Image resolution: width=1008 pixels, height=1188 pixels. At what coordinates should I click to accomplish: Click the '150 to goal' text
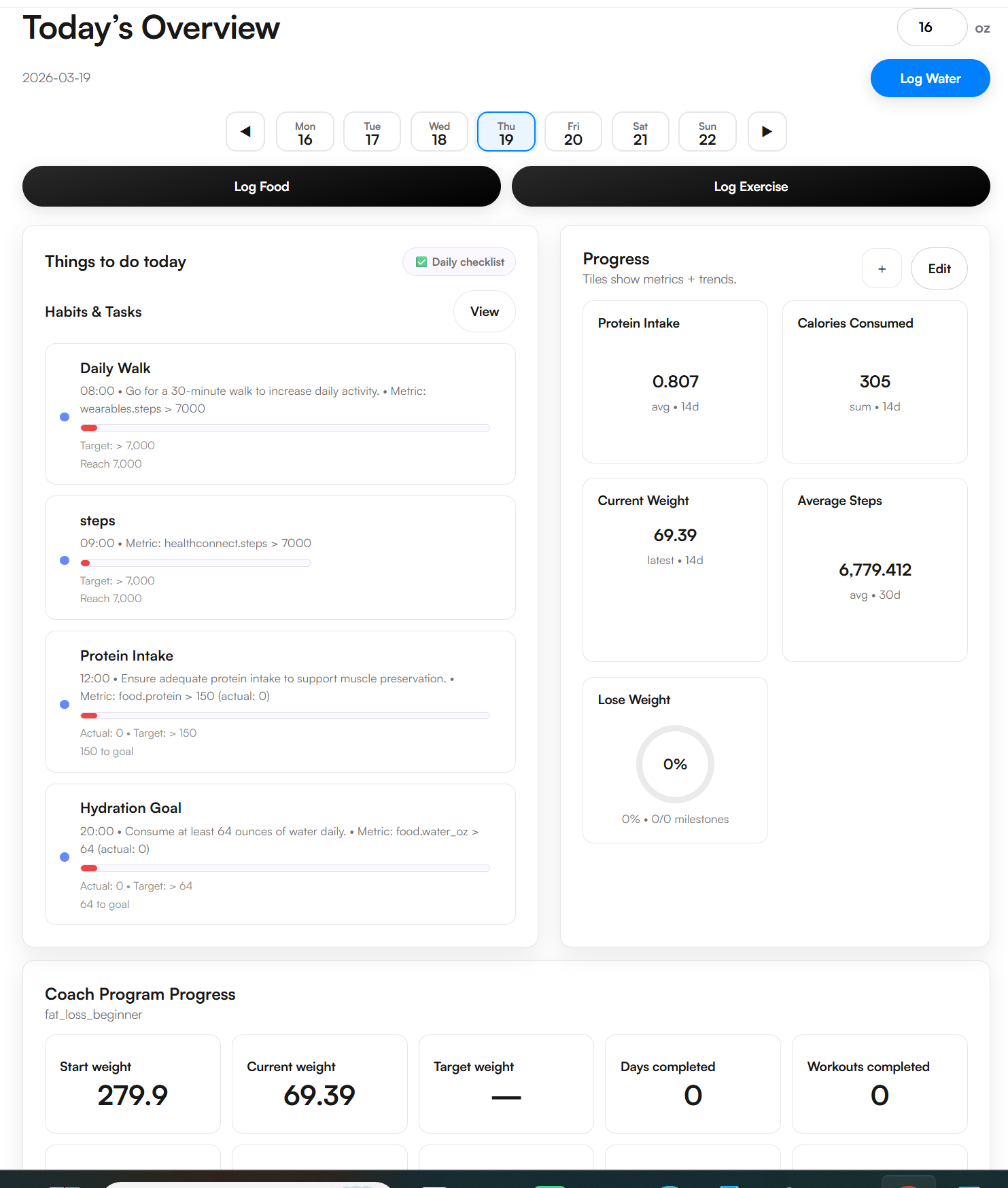[x=107, y=751]
